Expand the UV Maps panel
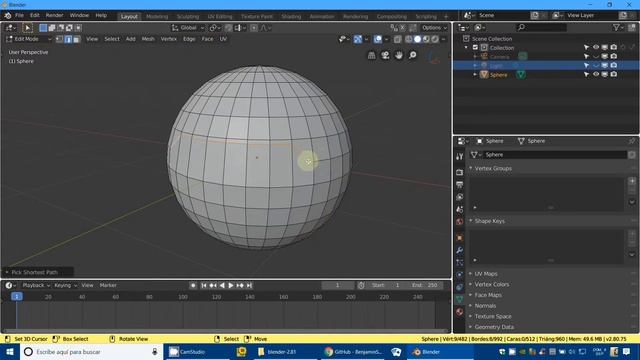This screenshot has width=640, height=360. click(x=486, y=273)
